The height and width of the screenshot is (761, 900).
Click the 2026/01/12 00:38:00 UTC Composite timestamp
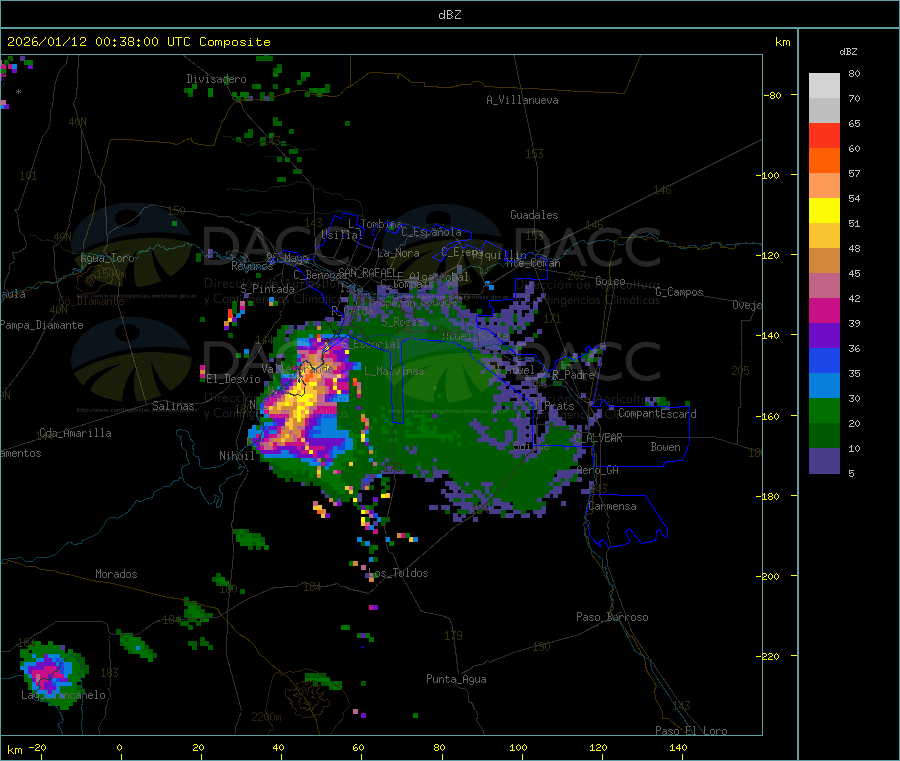click(138, 42)
